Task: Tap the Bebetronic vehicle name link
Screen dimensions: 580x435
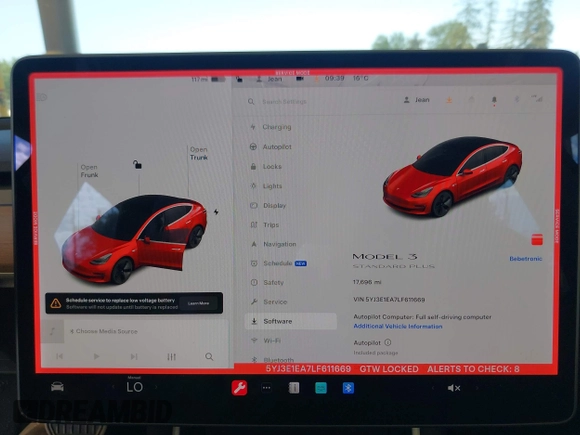Action: pos(526,259)
